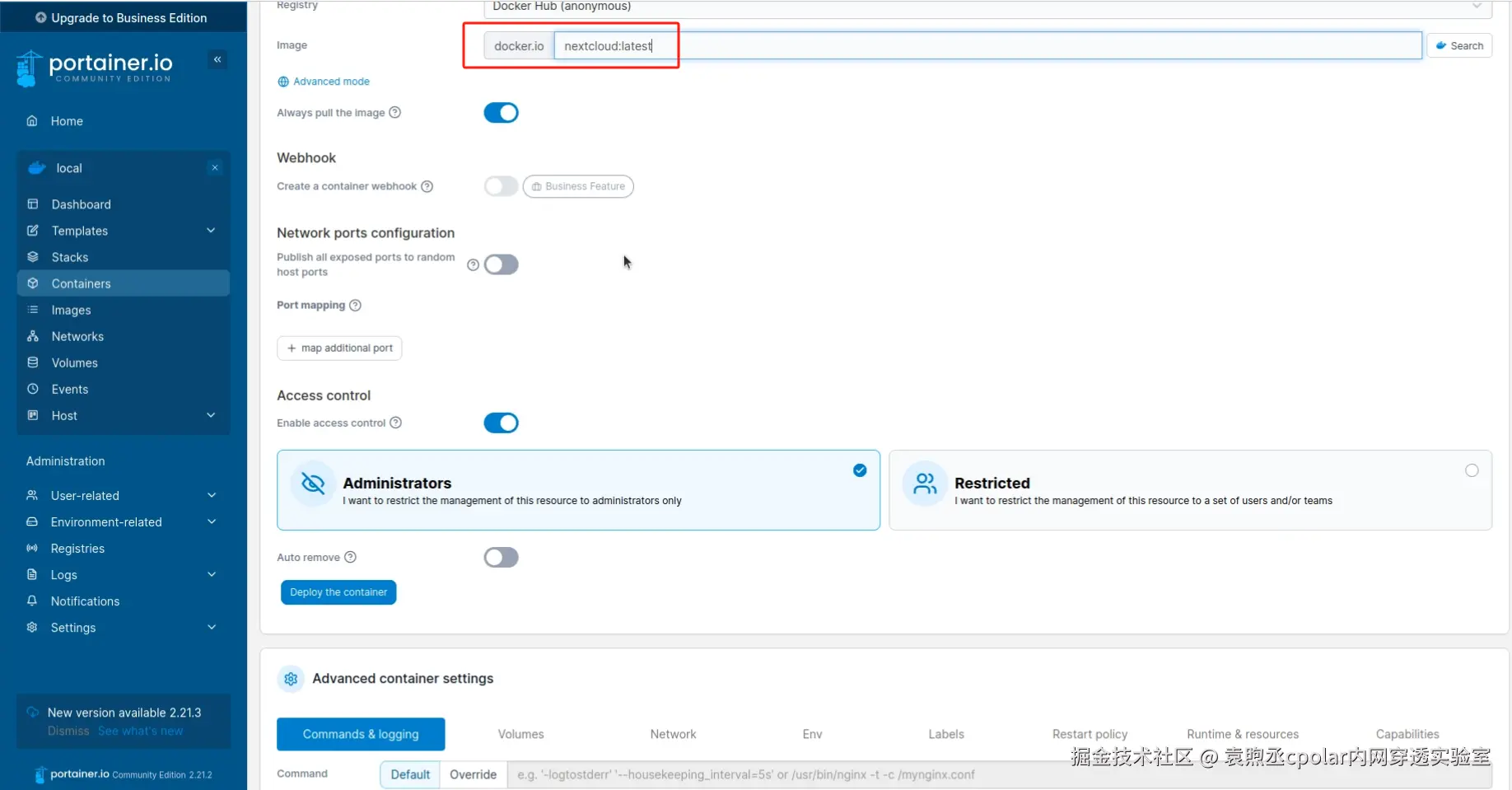
Task: Enable publish all exposed ports toggle
Action: (x=501, y=264)
